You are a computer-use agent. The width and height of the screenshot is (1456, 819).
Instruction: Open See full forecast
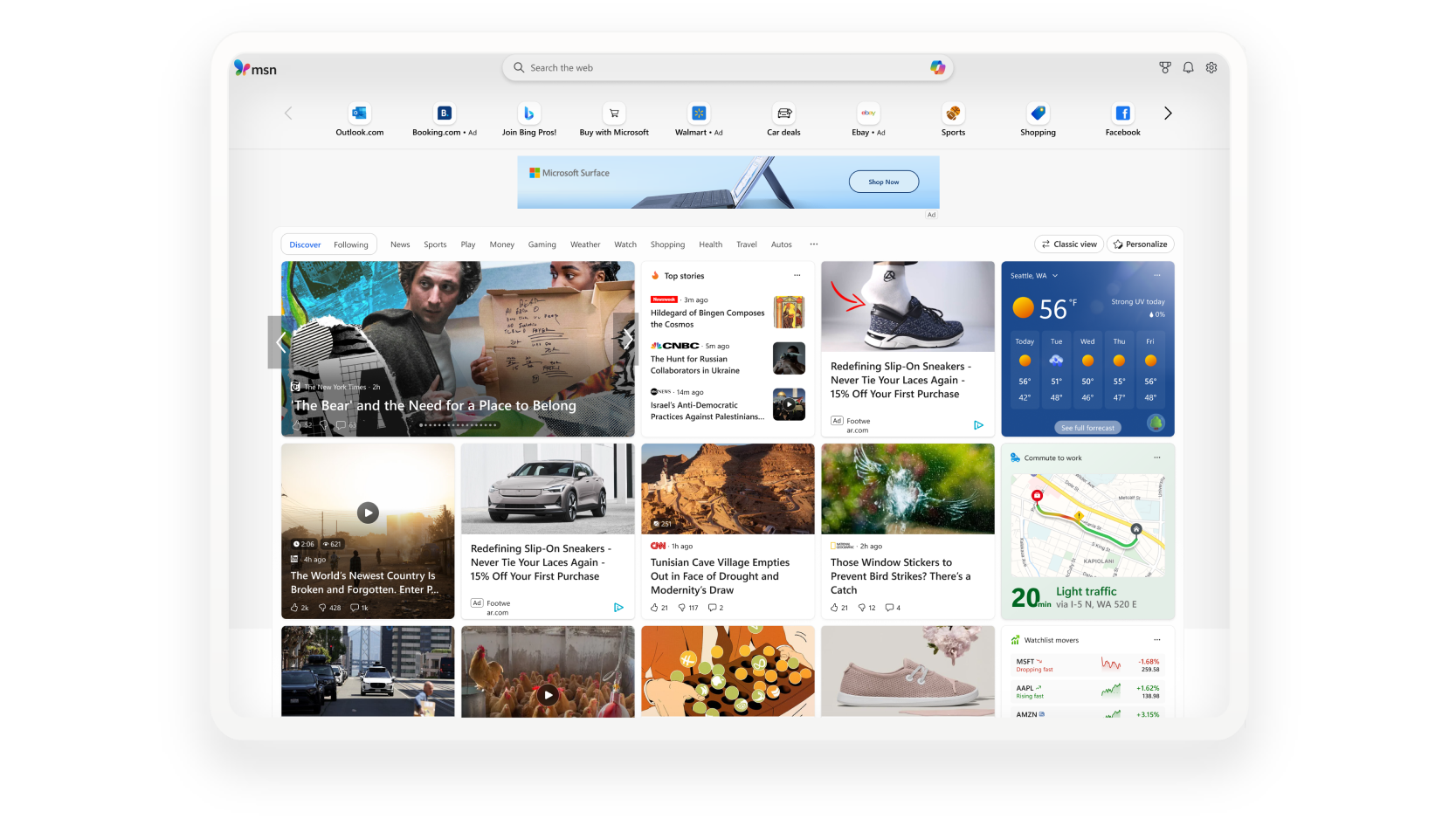(1087, 427)
